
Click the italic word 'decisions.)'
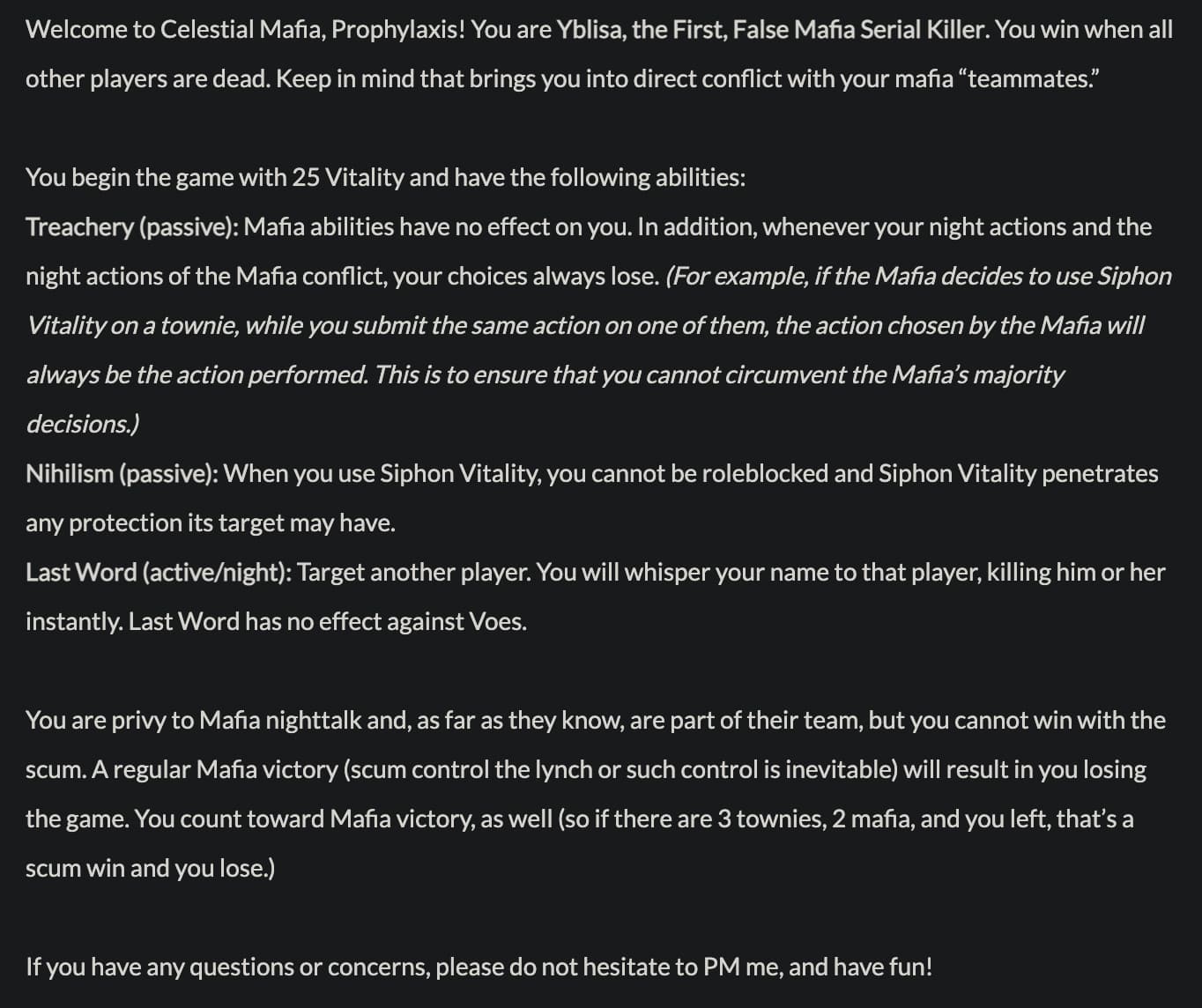83,425
